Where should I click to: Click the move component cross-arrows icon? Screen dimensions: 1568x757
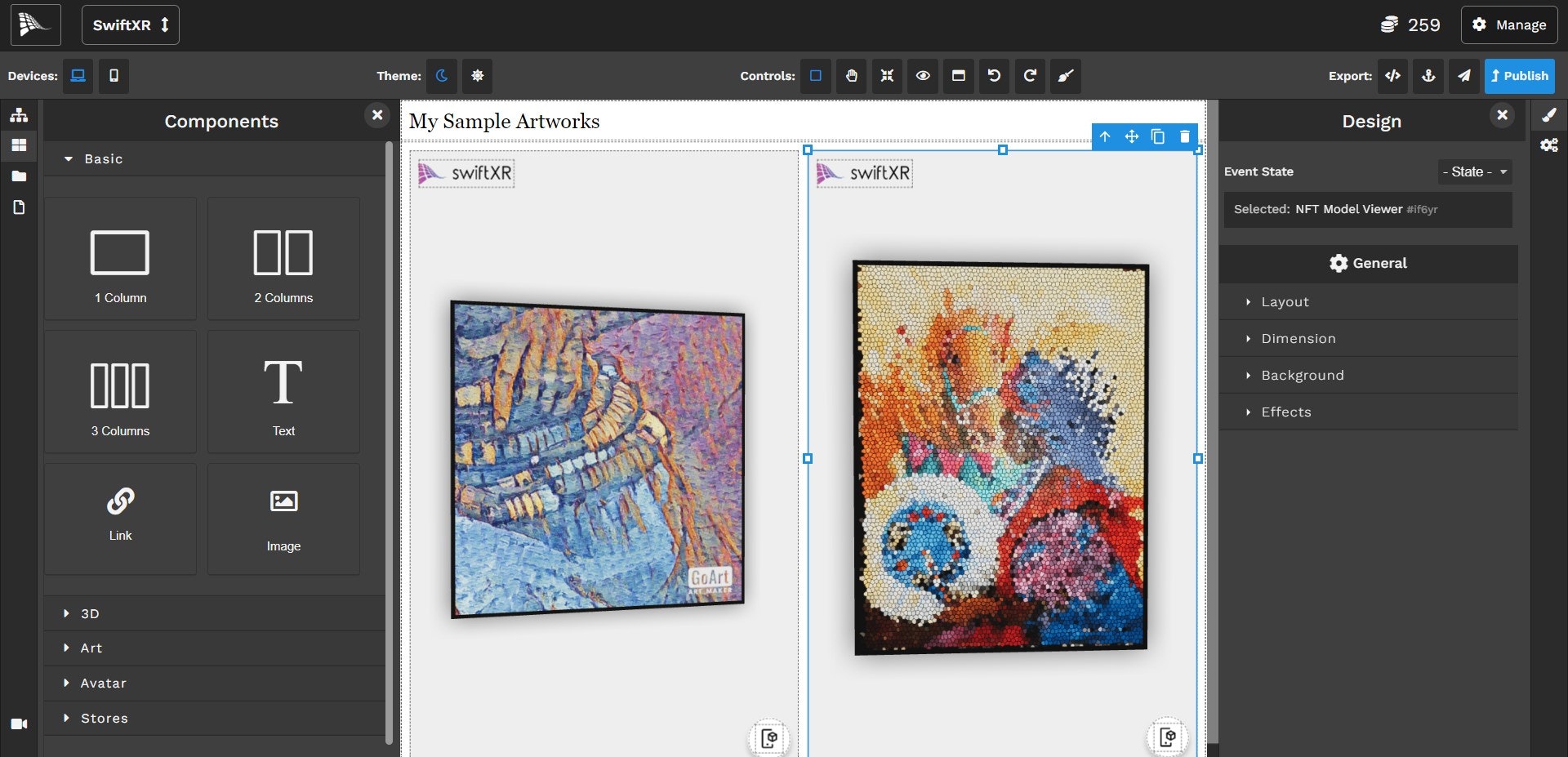[x=1132, y=136]
